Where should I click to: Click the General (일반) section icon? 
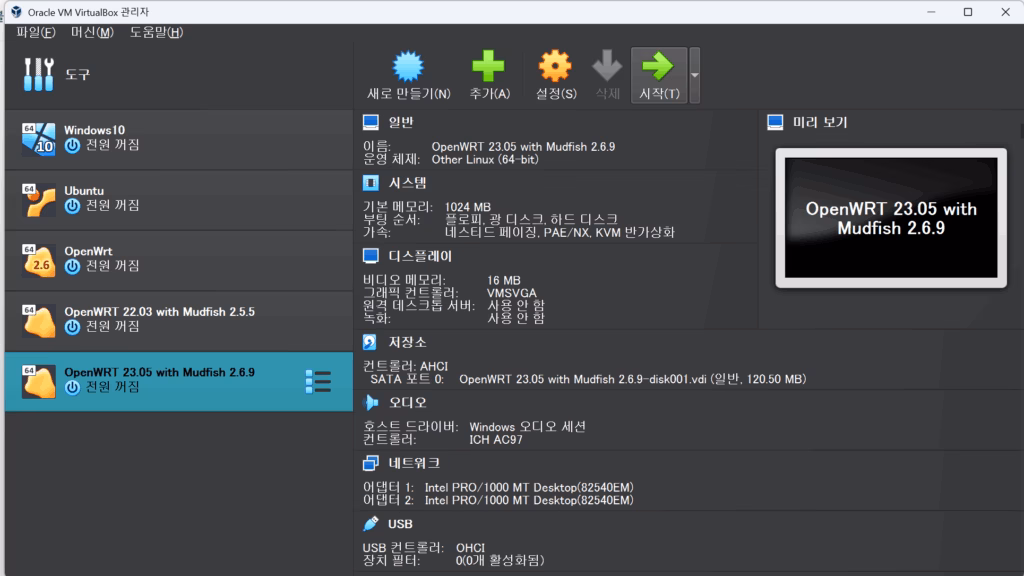point(370,122)
